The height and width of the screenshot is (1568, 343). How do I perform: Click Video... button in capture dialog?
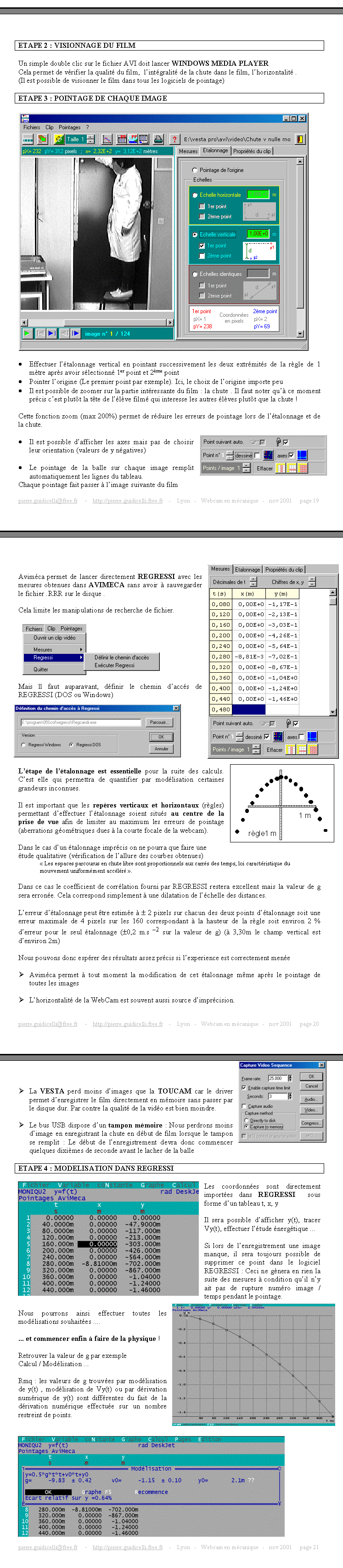coord(311,1110)
